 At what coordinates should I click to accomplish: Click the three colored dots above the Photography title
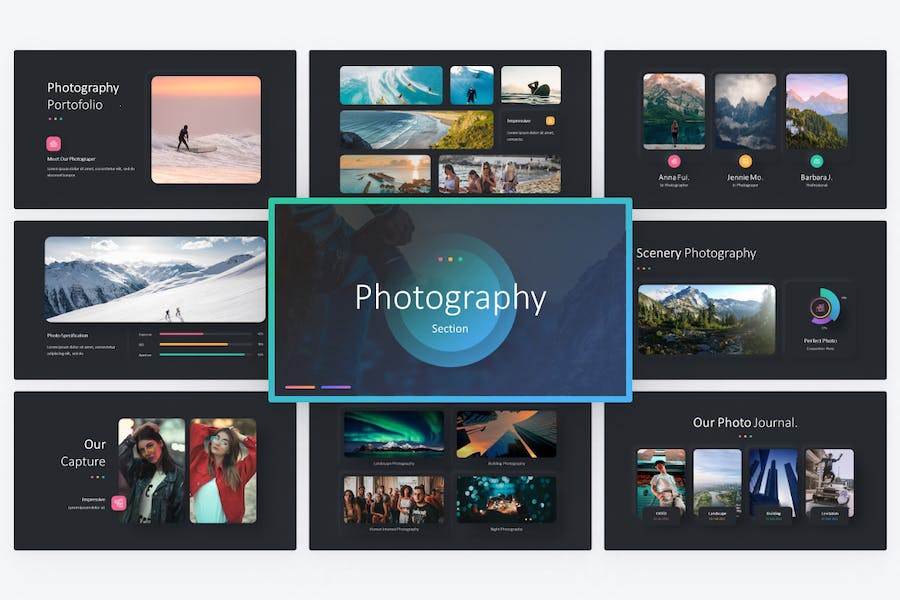[x=450, y=260]
